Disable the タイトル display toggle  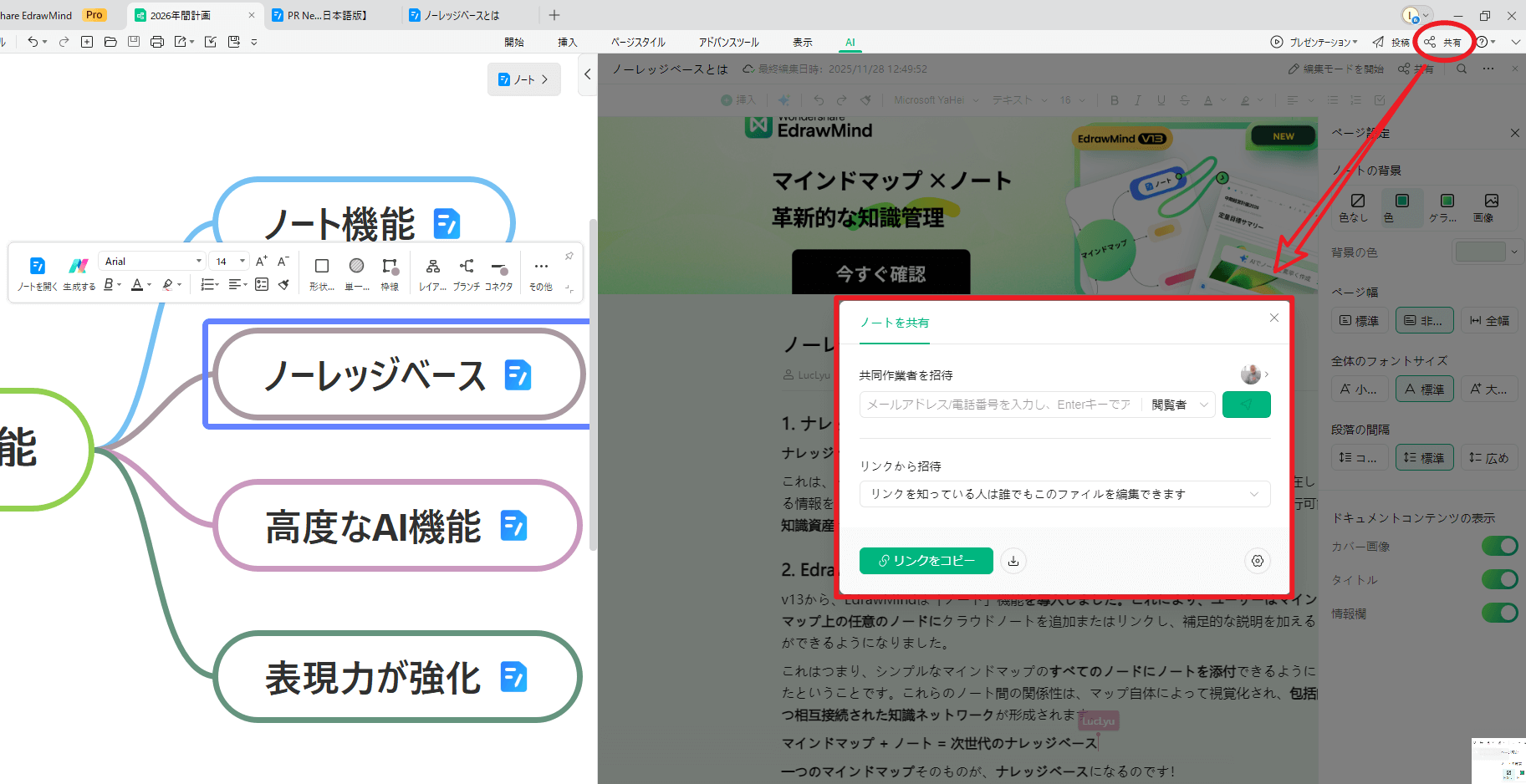click(x=1499, y=579)
